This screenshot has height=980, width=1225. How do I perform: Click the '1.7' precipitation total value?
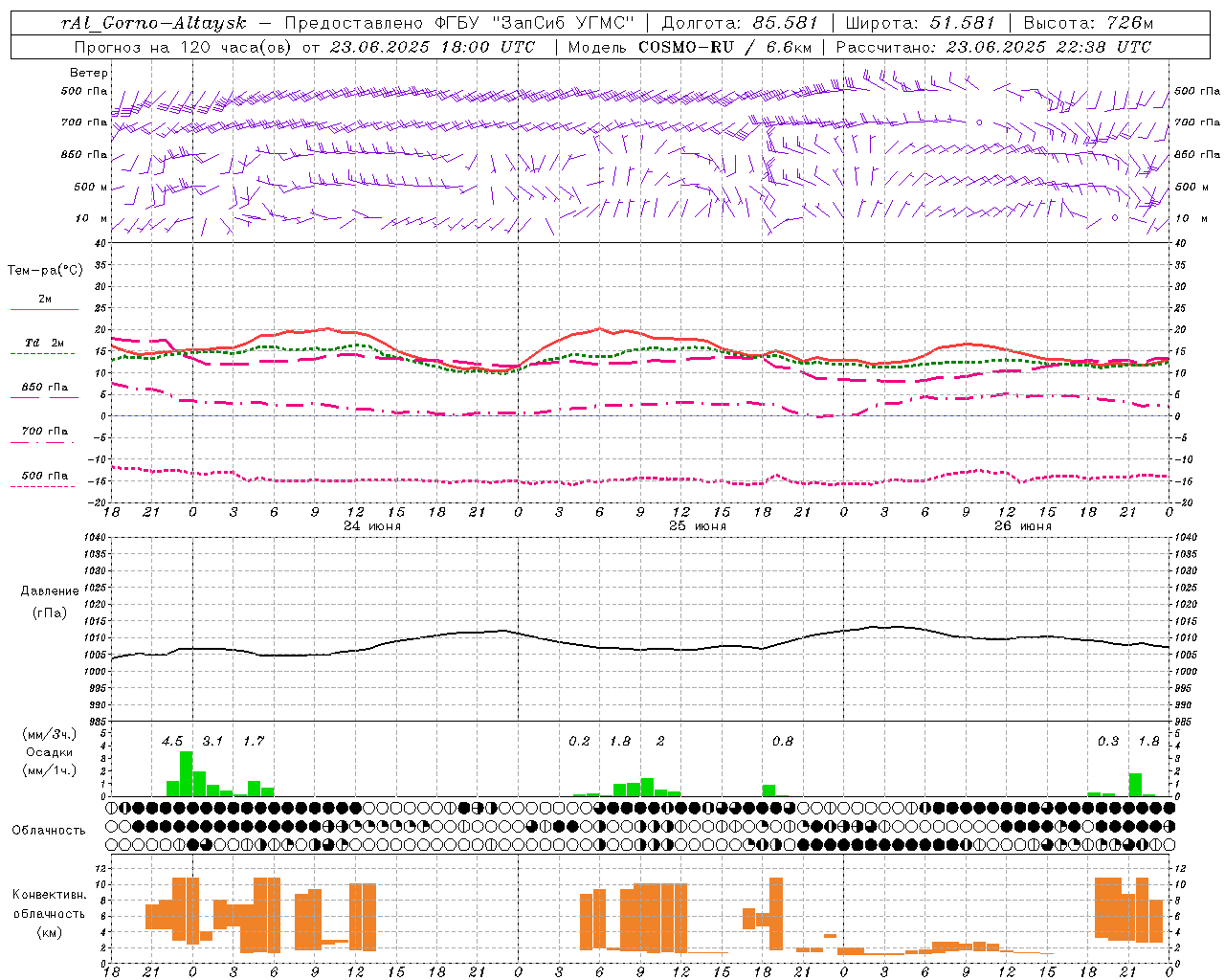254,741
